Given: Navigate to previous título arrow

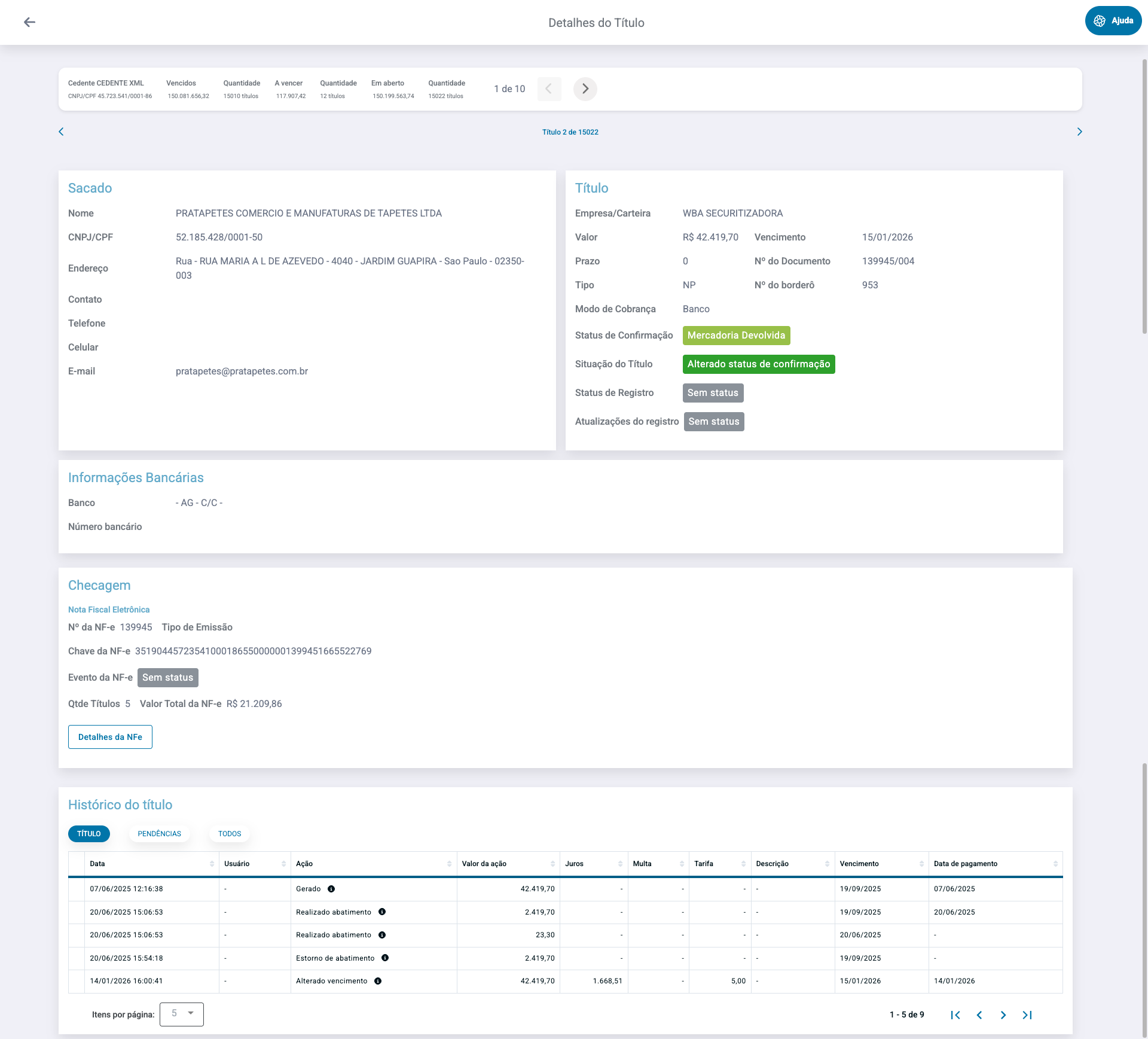Looking at the screenshot, I should point(61,132).
